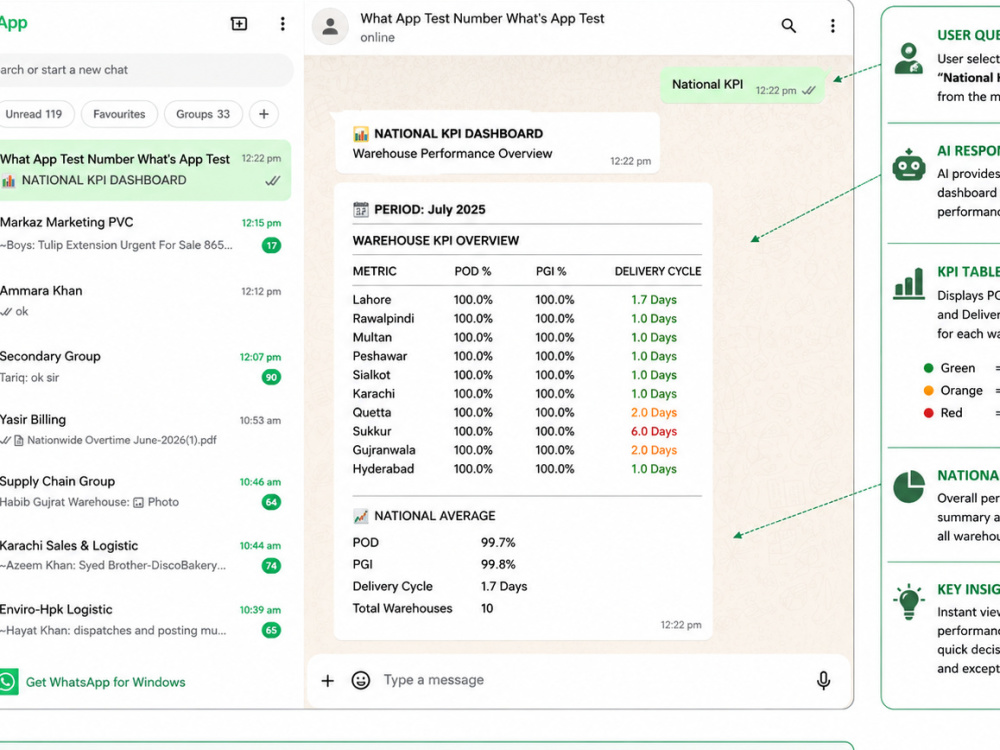
Task: Click the Karachi row name in KPI table
Action: 374,394
